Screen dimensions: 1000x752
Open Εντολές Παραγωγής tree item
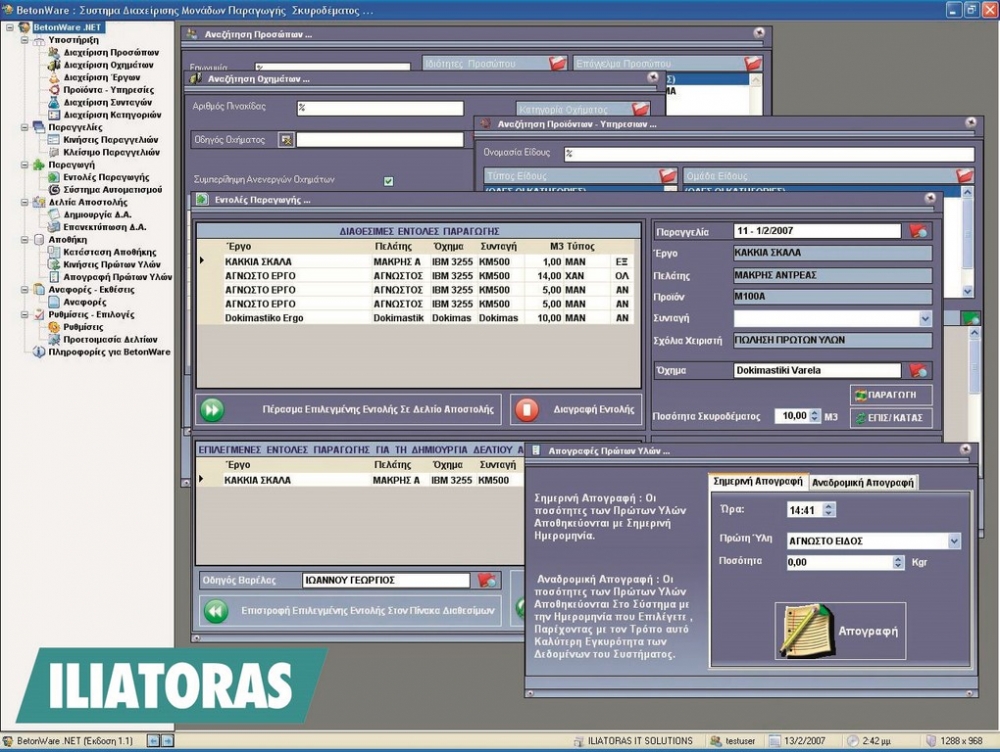pyautogui.click(x=106, y=177)
